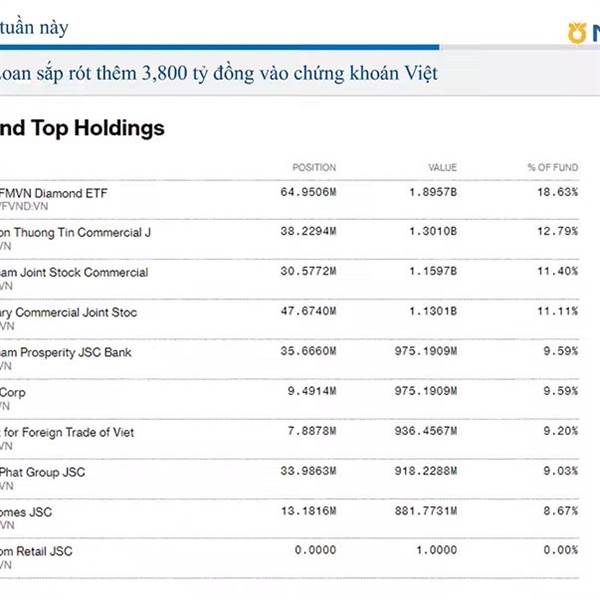Click the gold logo icon at top right
Viewport: 600px width, 600px height.
click(x=577, y=33)
